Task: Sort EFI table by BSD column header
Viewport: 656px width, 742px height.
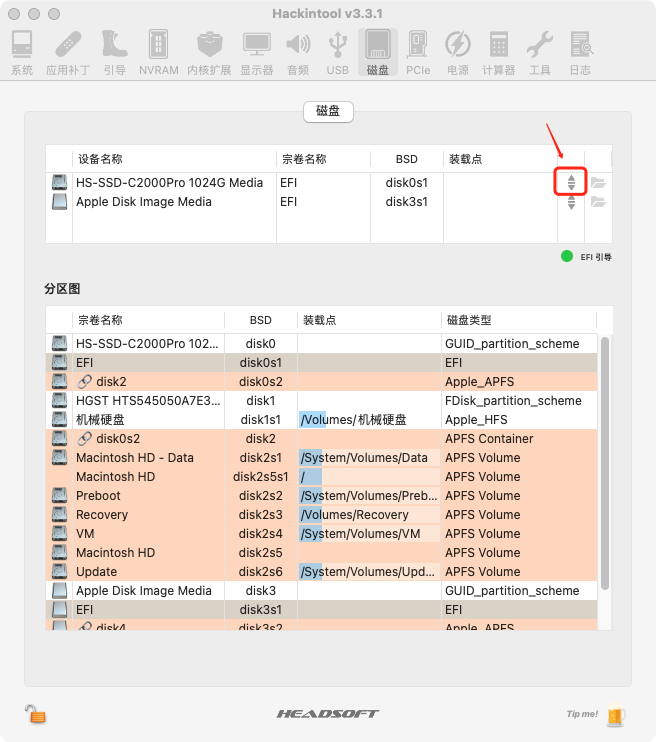Action: tap(407, 159)
